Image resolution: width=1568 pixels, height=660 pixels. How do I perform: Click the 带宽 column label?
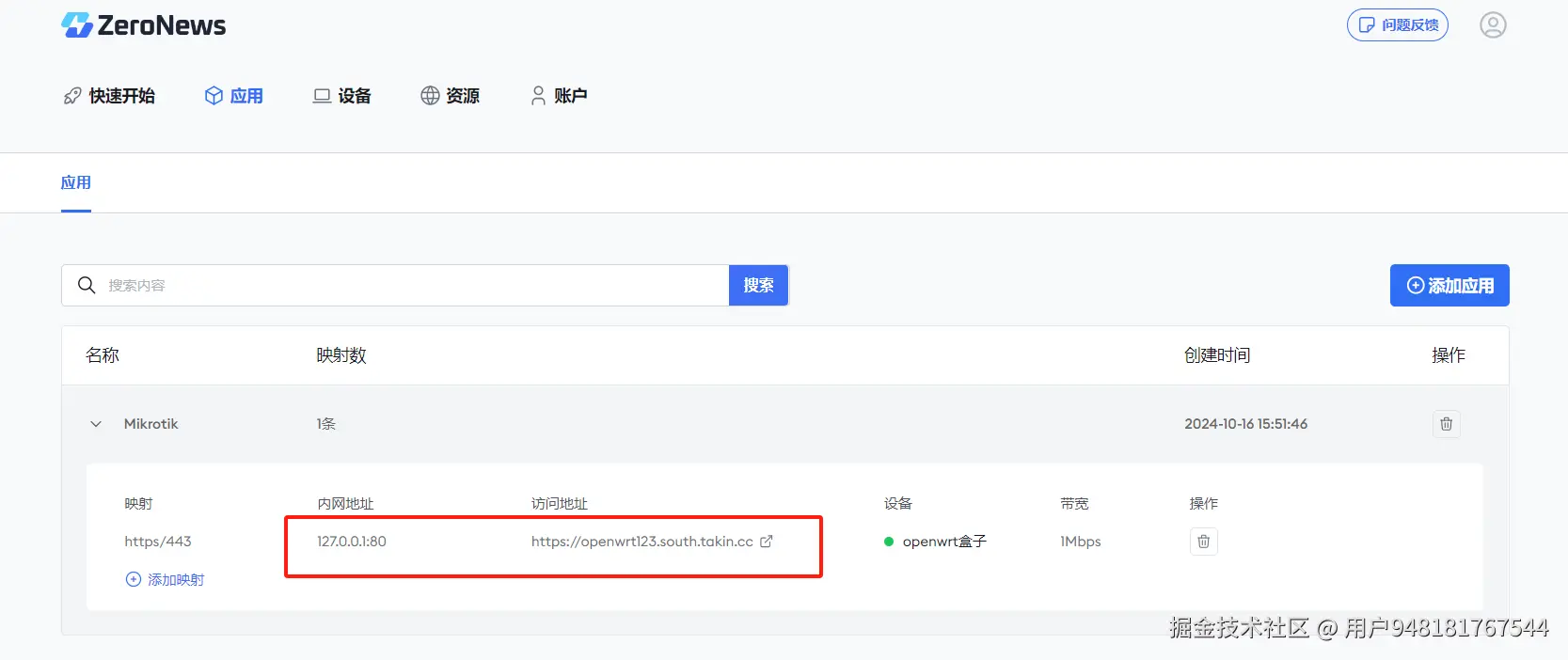(1074, 504)
